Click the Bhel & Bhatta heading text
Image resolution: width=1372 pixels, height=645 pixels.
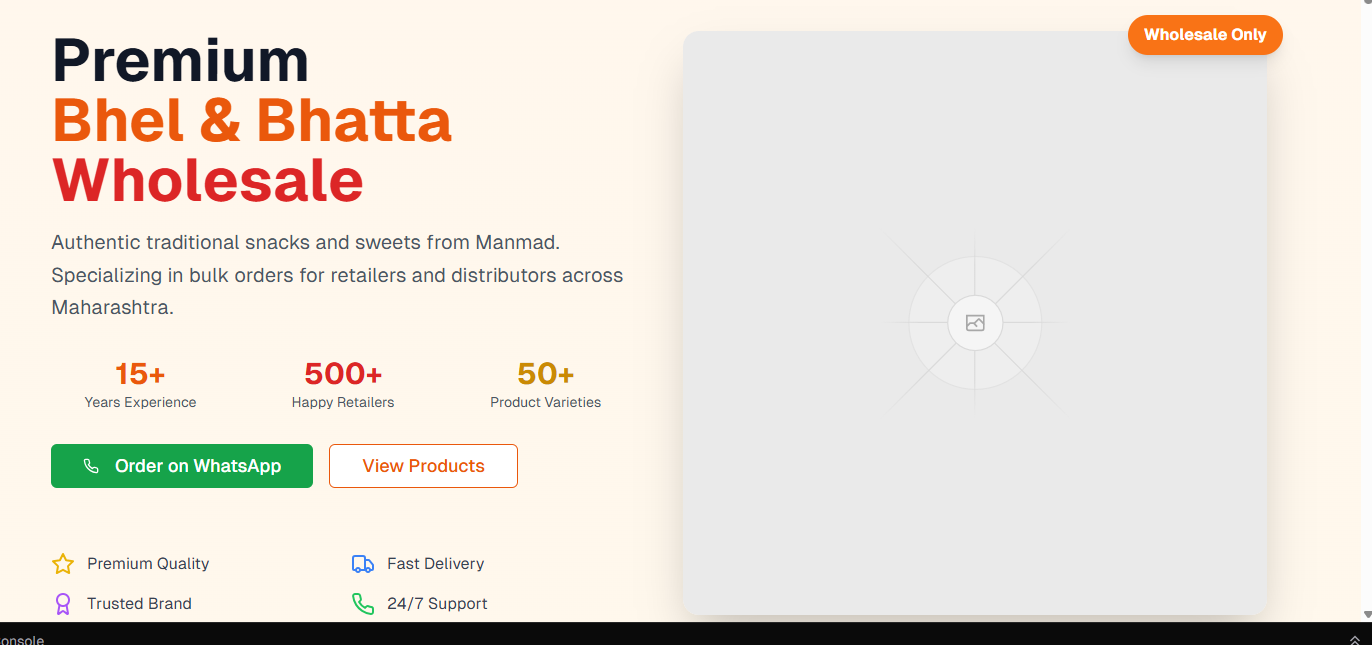coord(252,121)
